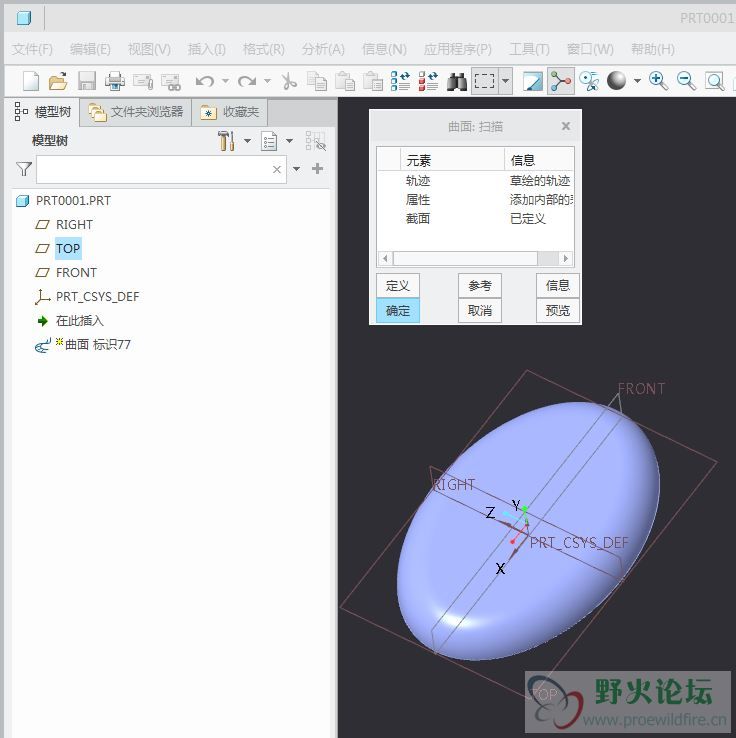Open the 插入(I) menu
This screenshot has height=738, width=736.
pyautogui.click(x=207, y=49)
